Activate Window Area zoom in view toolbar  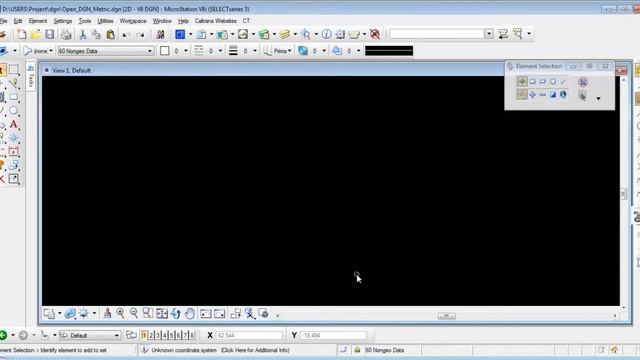click(148, 313)
